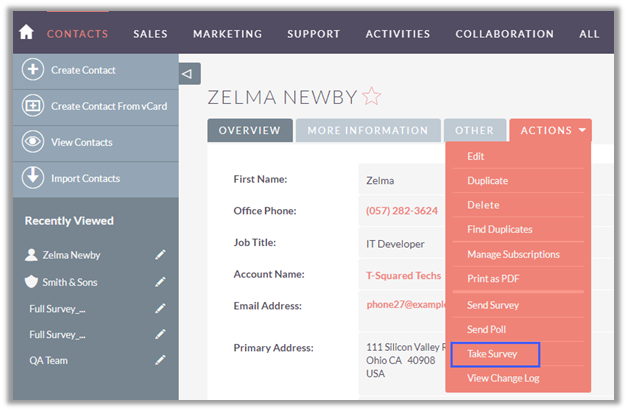Viewport: 627px width, 411px height.
Task: Click the Create Contact From vCard icon
Action: [33, 106]
